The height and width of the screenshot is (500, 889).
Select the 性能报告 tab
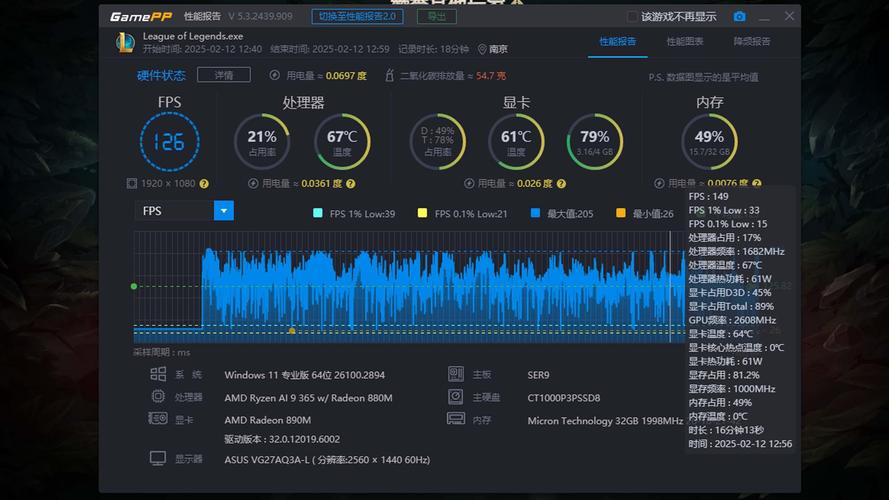pyautogui.click(x=617, y=42)
